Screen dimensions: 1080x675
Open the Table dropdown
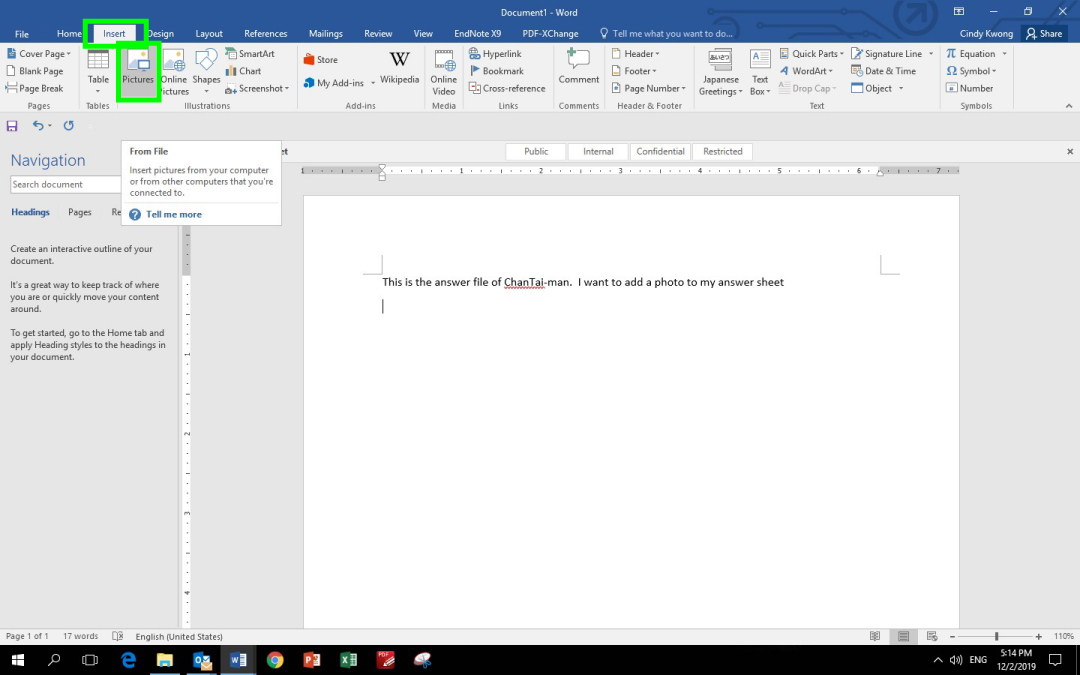point(98,91)
